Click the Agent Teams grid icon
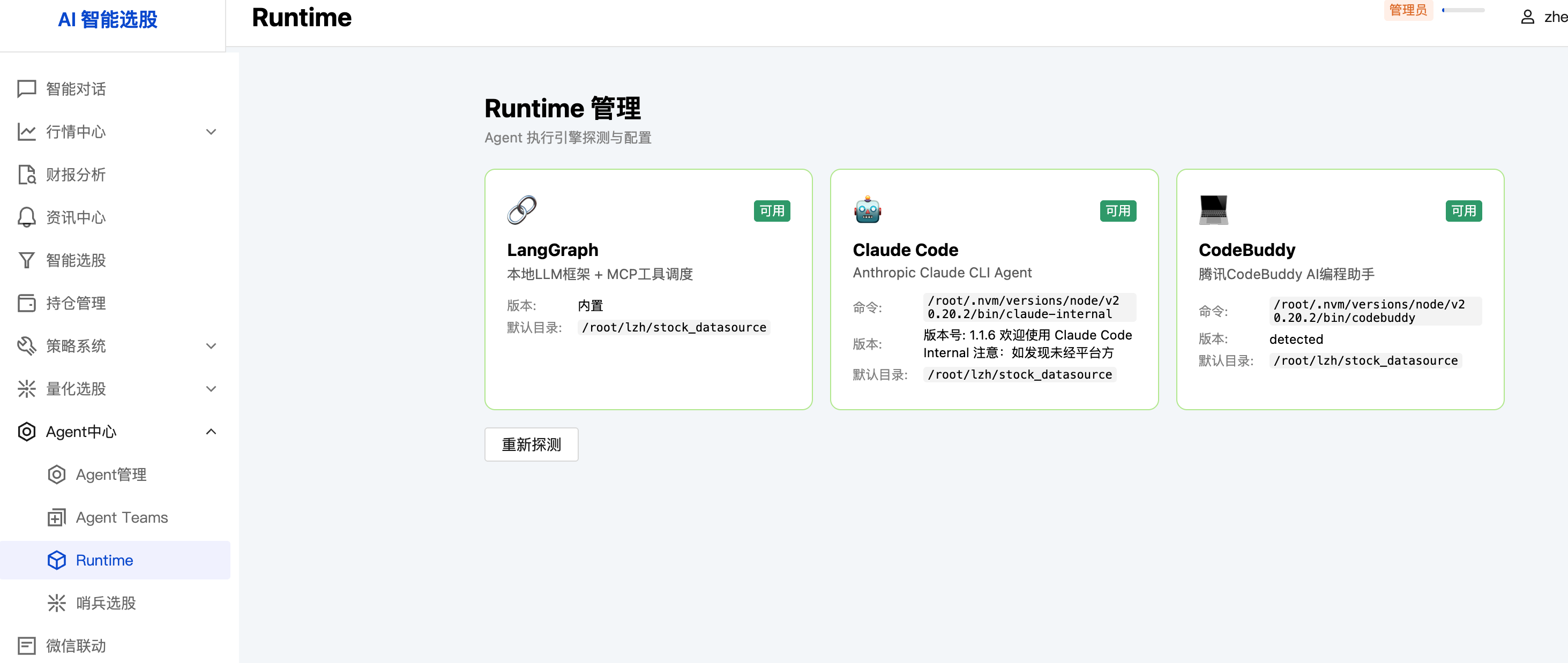Viewport: 1568px width, 663px height. 57,517
